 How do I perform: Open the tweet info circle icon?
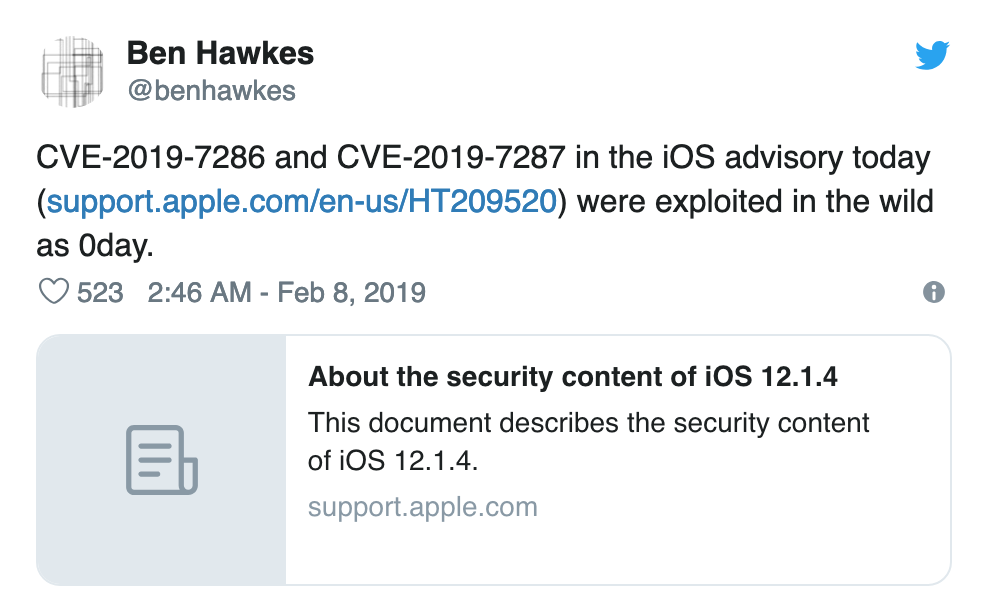(934, 292)
